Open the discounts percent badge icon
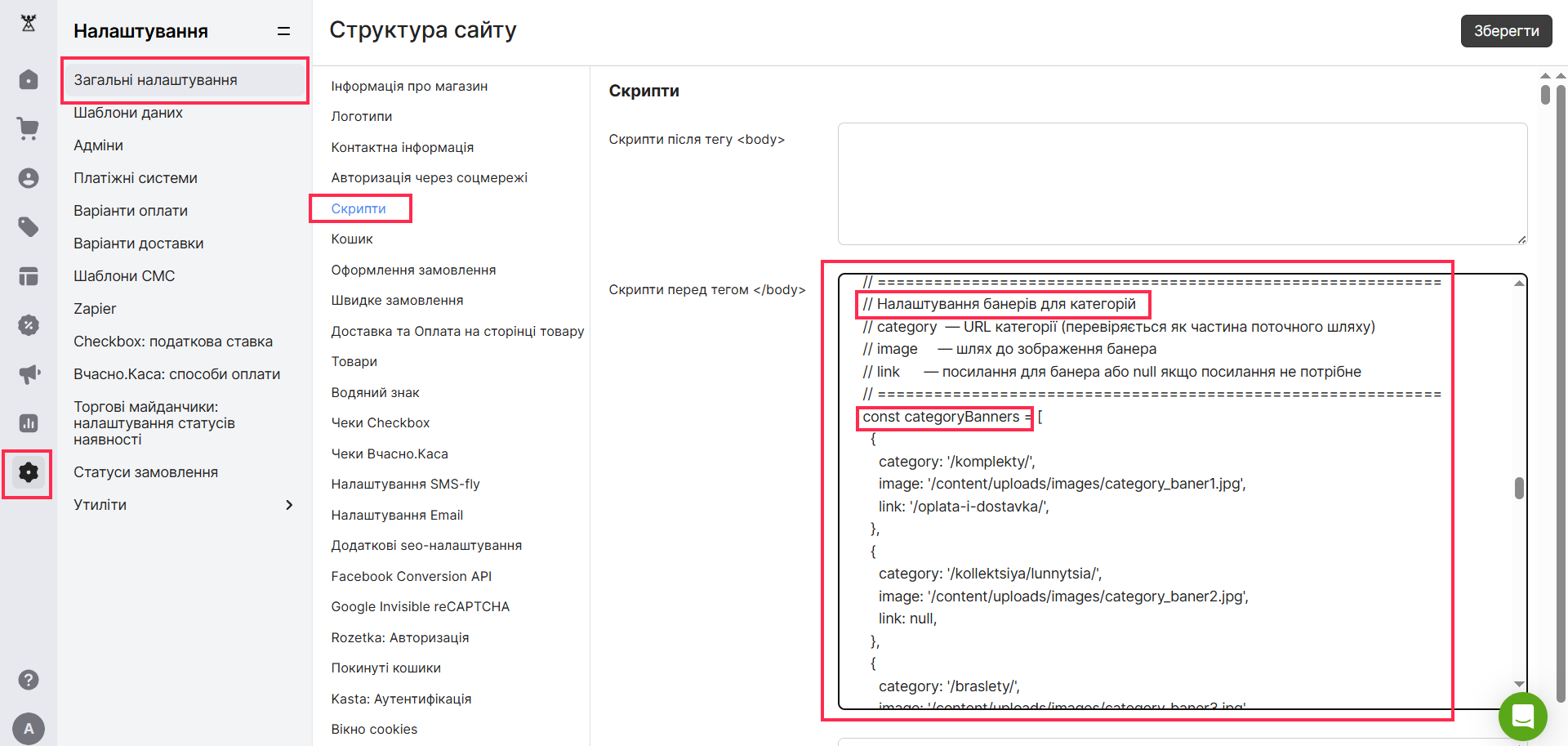This screenshot has width=1568, height=746. [x=29, y=325]
